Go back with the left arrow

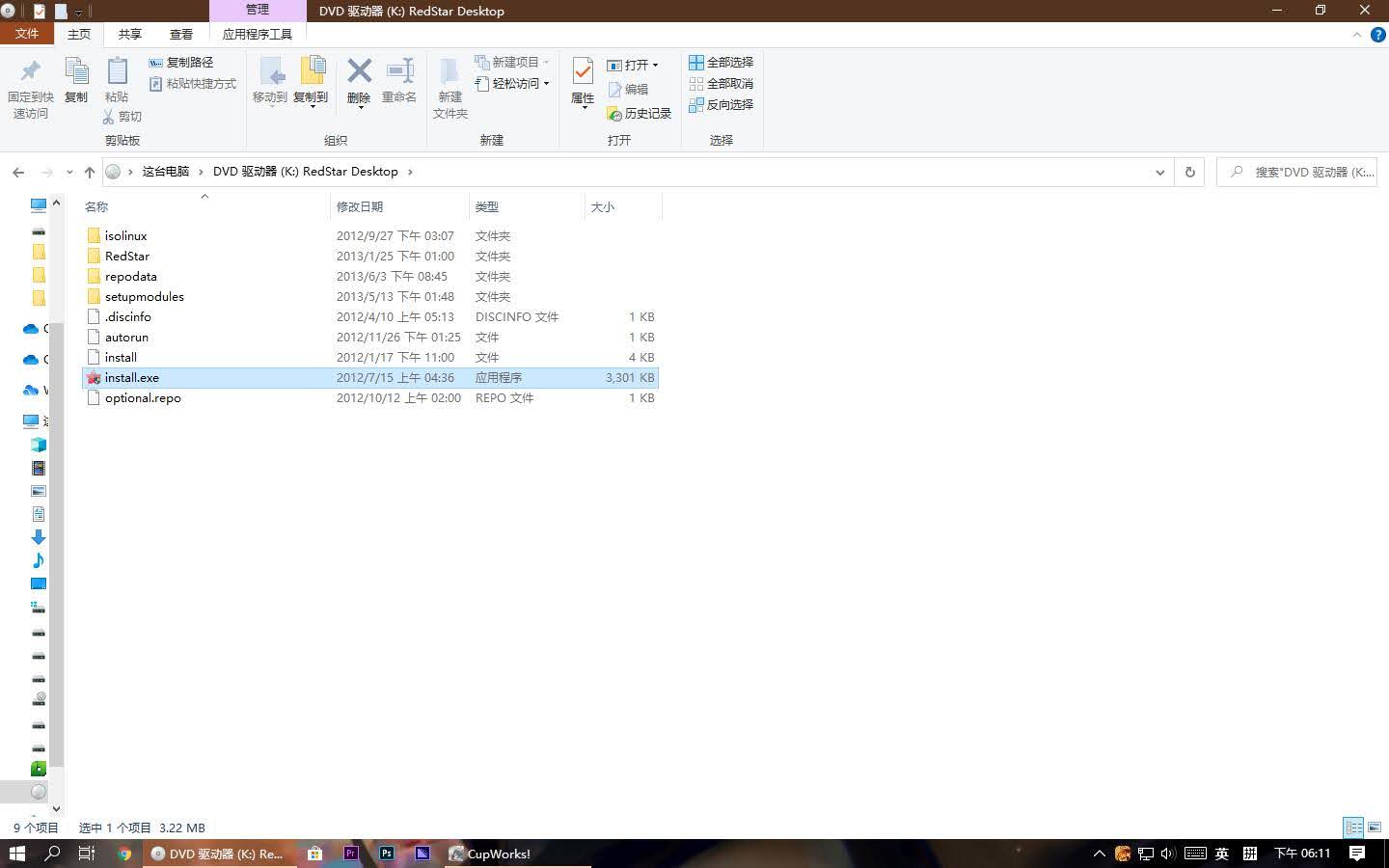(x=18, y=172)
